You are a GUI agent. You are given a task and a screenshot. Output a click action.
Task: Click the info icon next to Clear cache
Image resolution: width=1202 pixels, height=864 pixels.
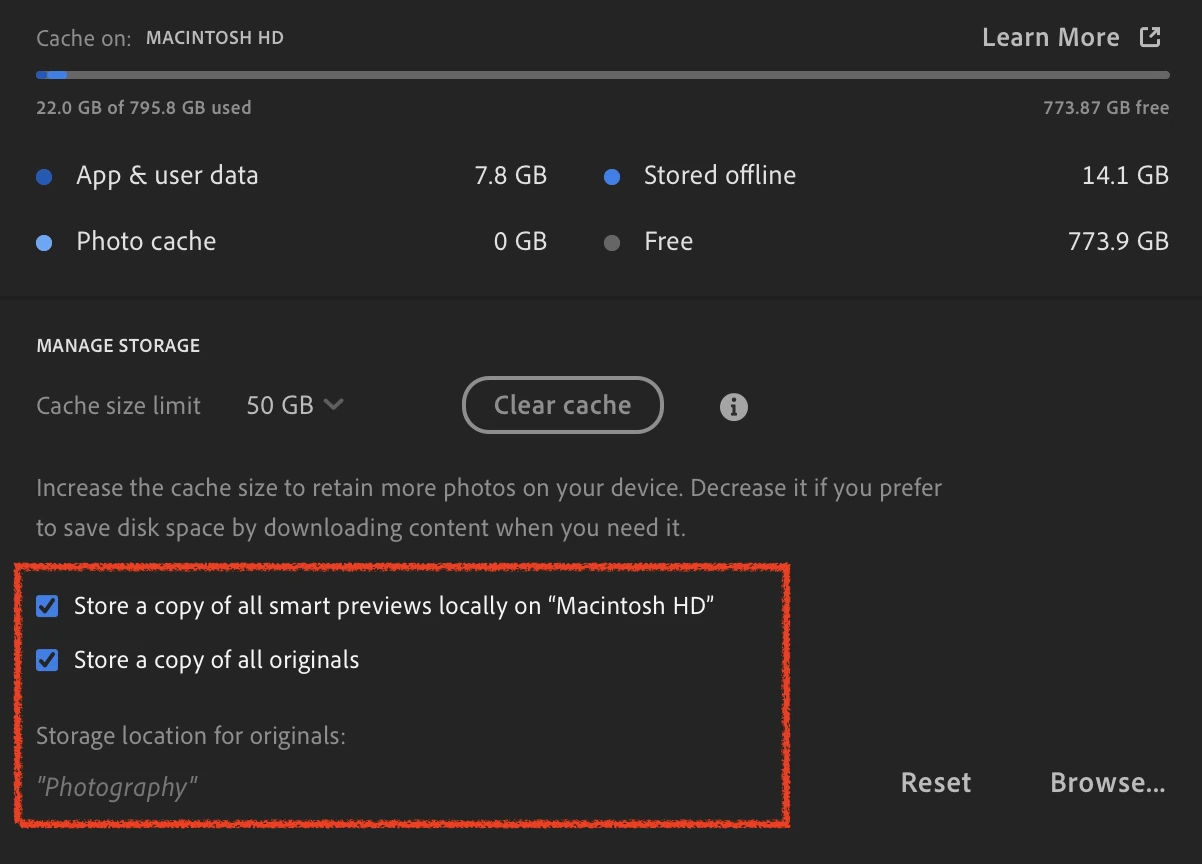tap(733, 406)
